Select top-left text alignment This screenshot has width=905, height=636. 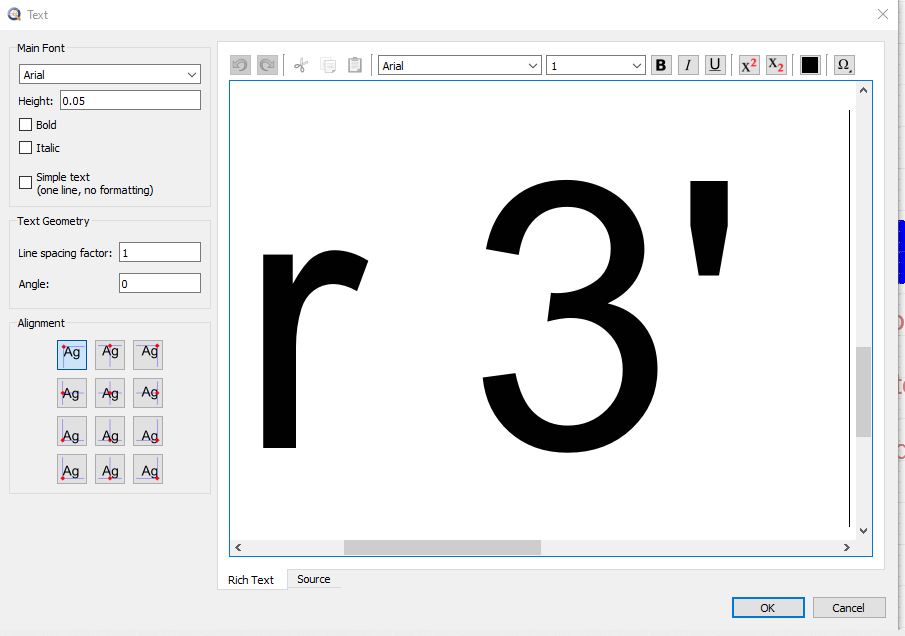pyautogui.click(x=72, y=354)
